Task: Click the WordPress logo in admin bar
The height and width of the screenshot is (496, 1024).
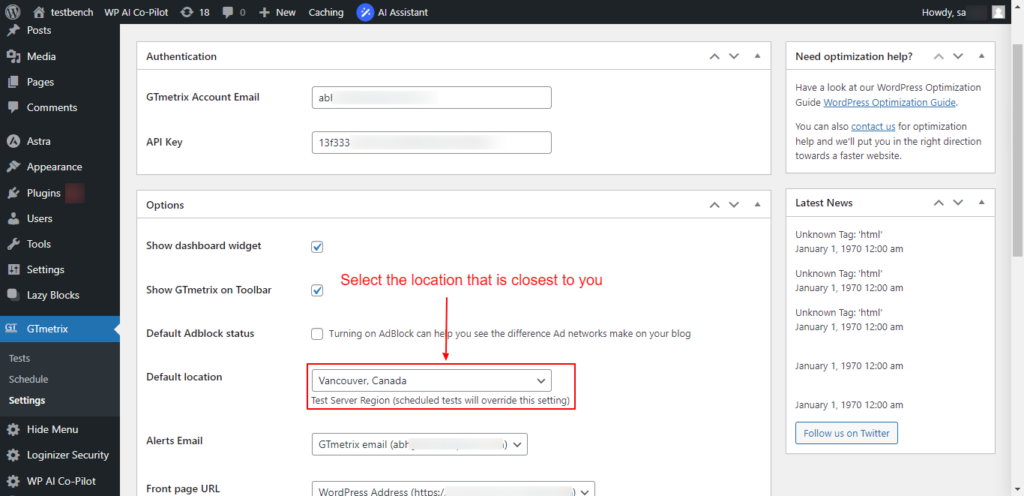Action: tap(13, 12)
